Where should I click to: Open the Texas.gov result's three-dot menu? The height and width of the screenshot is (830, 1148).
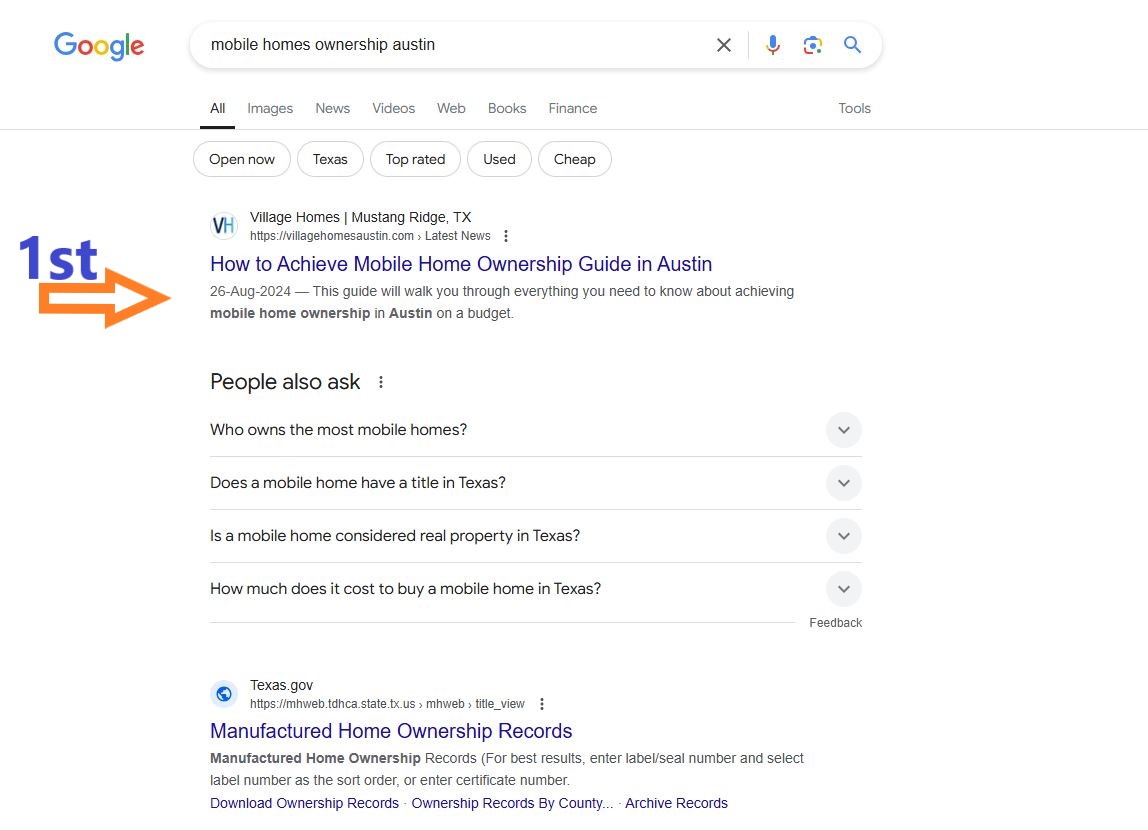(542, 704)
